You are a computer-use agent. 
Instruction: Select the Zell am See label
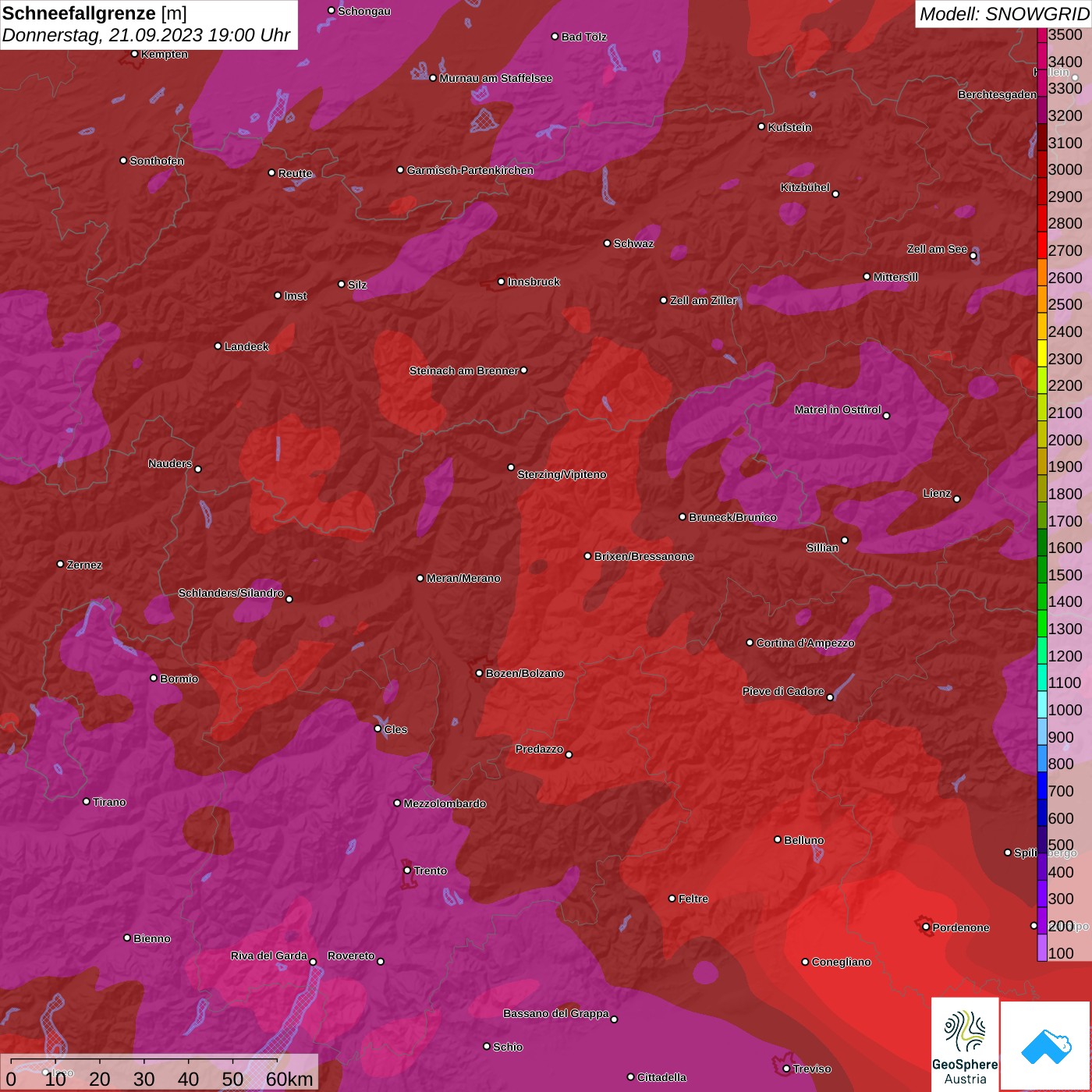(937, 249)
